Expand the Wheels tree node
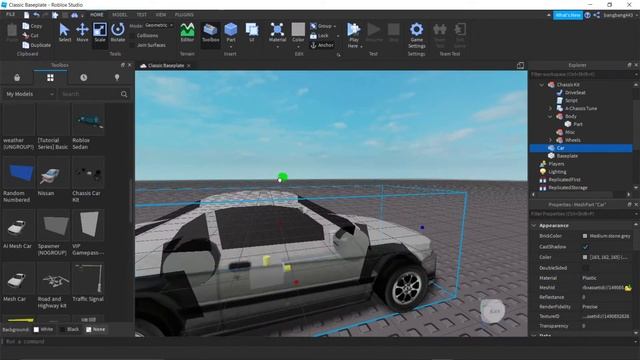Viewport: 640px width, 360px height. tap(550, 140)
